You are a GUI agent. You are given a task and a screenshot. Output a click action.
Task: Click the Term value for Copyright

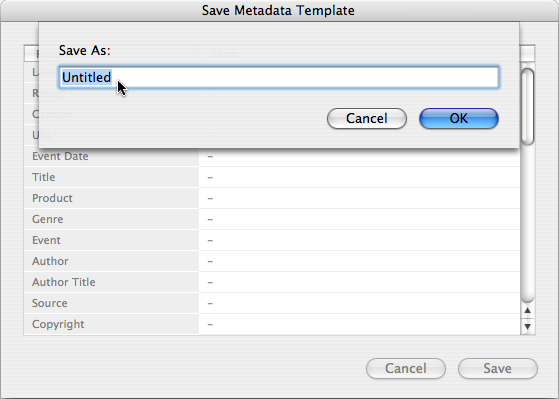pos(359,324)
